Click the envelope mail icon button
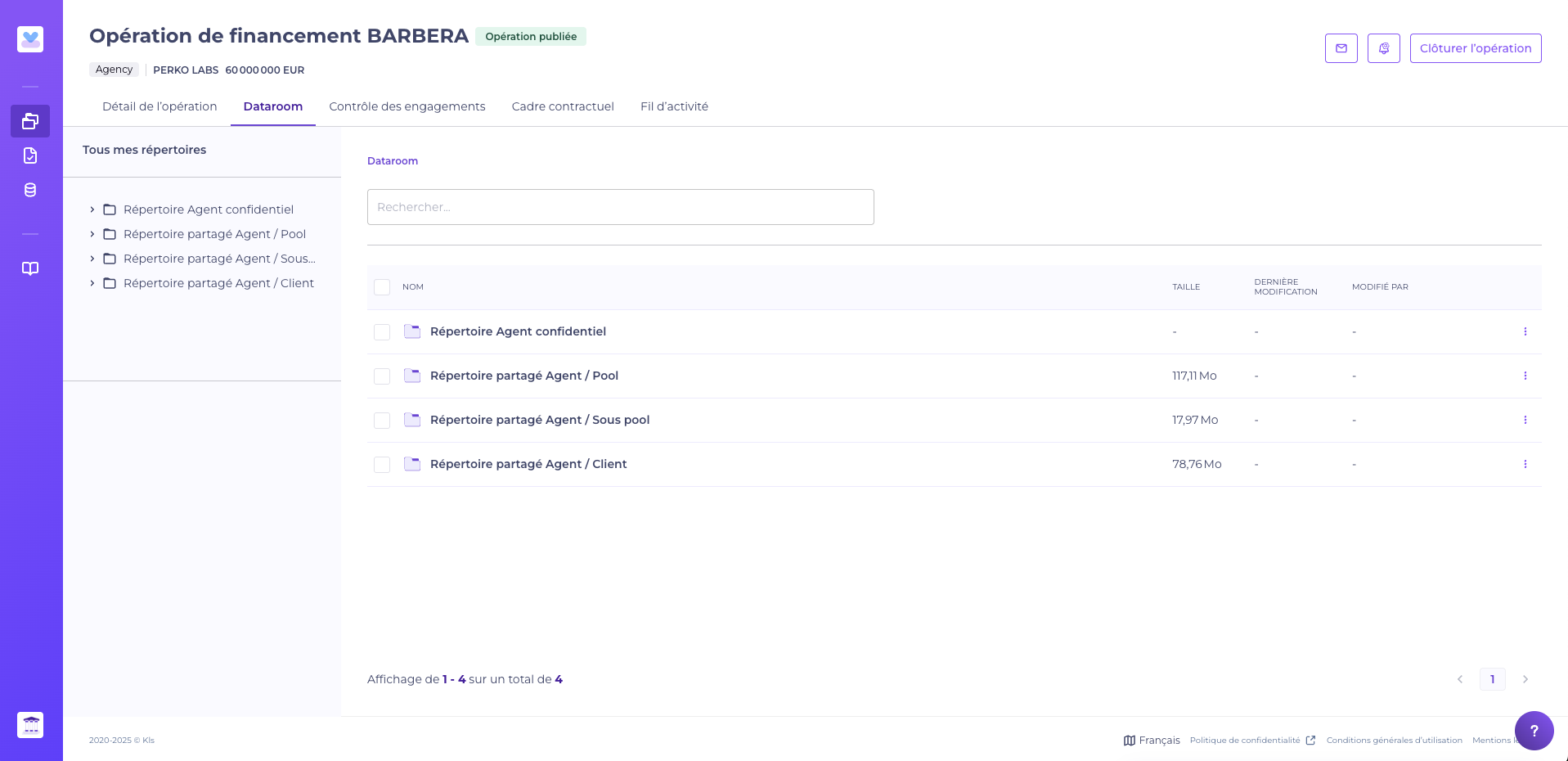 (x=1341, y=48)
